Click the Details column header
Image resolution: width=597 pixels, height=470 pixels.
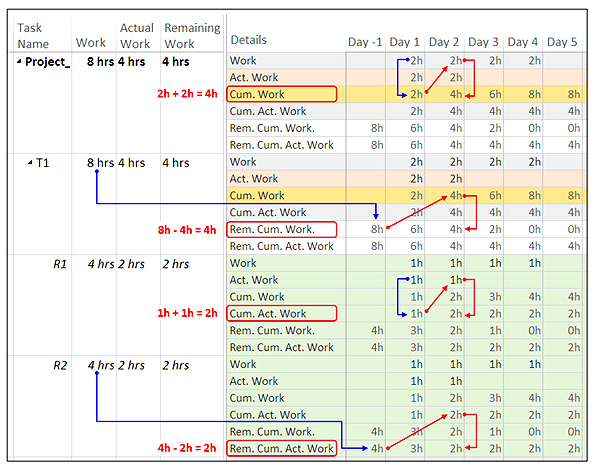249,40
